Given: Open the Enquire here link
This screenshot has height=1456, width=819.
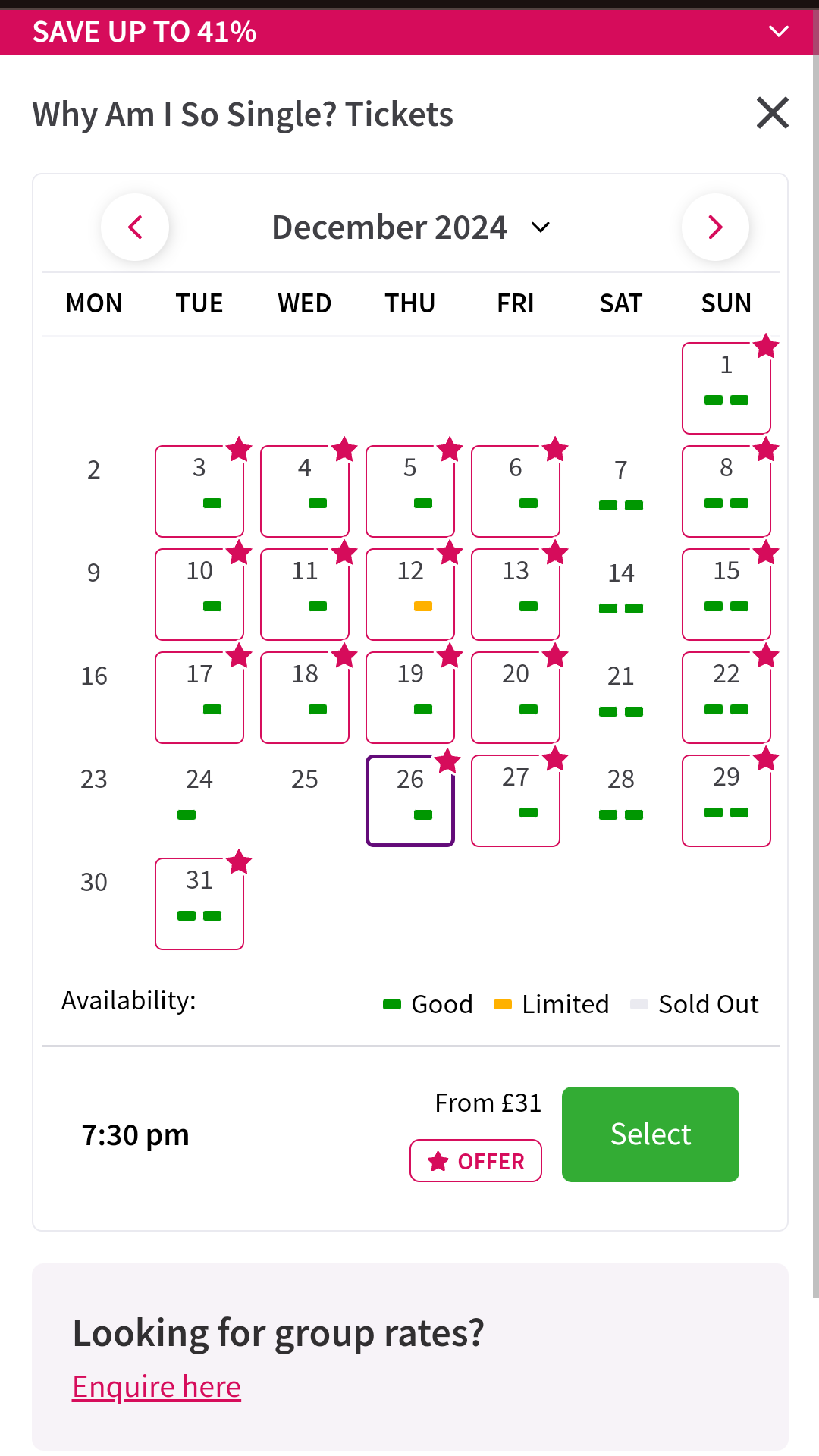Looking at the screenshot, I should coord(156,1387).
